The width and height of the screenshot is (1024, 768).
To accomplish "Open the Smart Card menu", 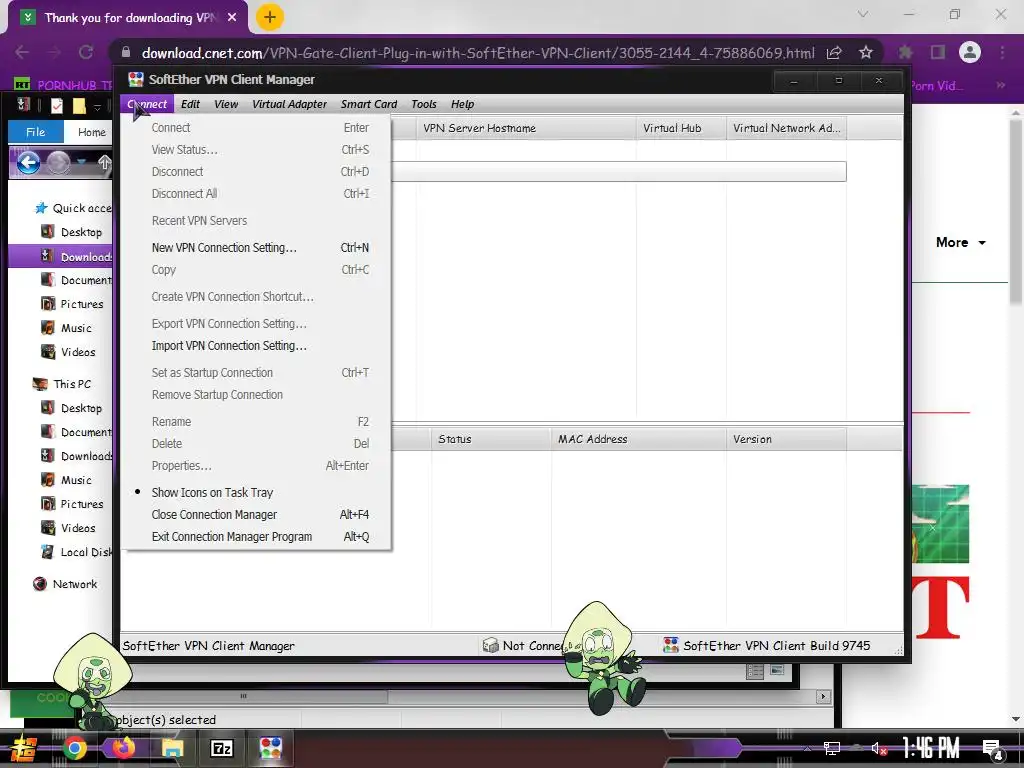I will click(x=369, y=104).
